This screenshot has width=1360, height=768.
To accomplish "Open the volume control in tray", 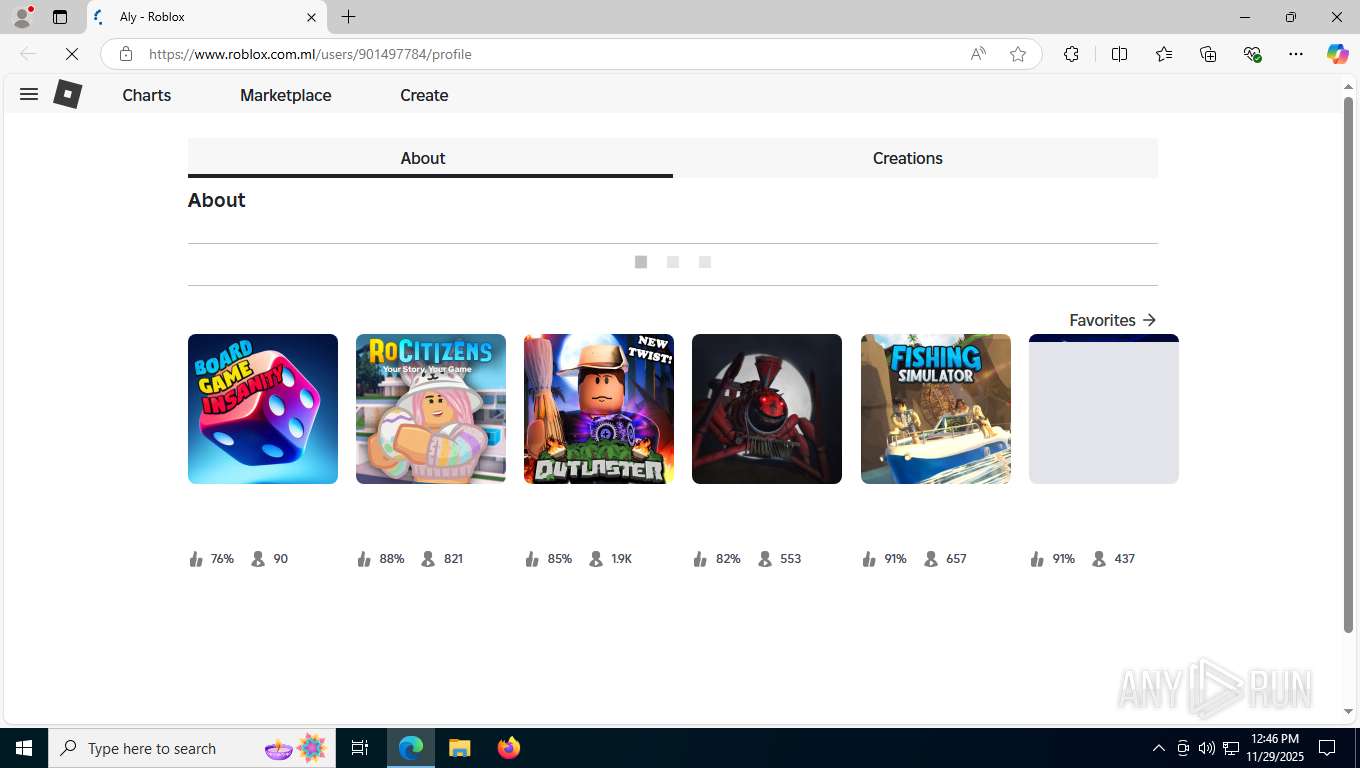I will tap(1207, 748).
